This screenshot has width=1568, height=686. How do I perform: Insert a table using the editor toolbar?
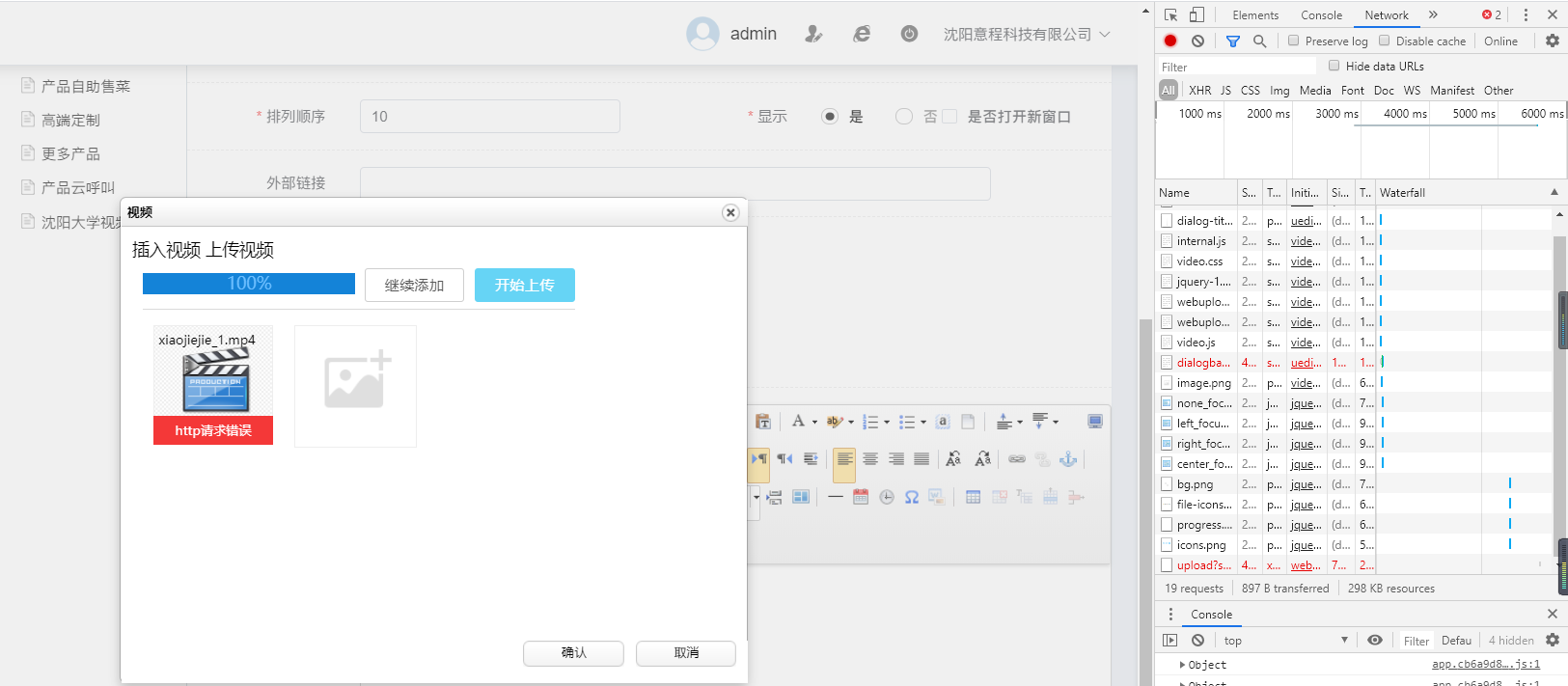(973, 497)
